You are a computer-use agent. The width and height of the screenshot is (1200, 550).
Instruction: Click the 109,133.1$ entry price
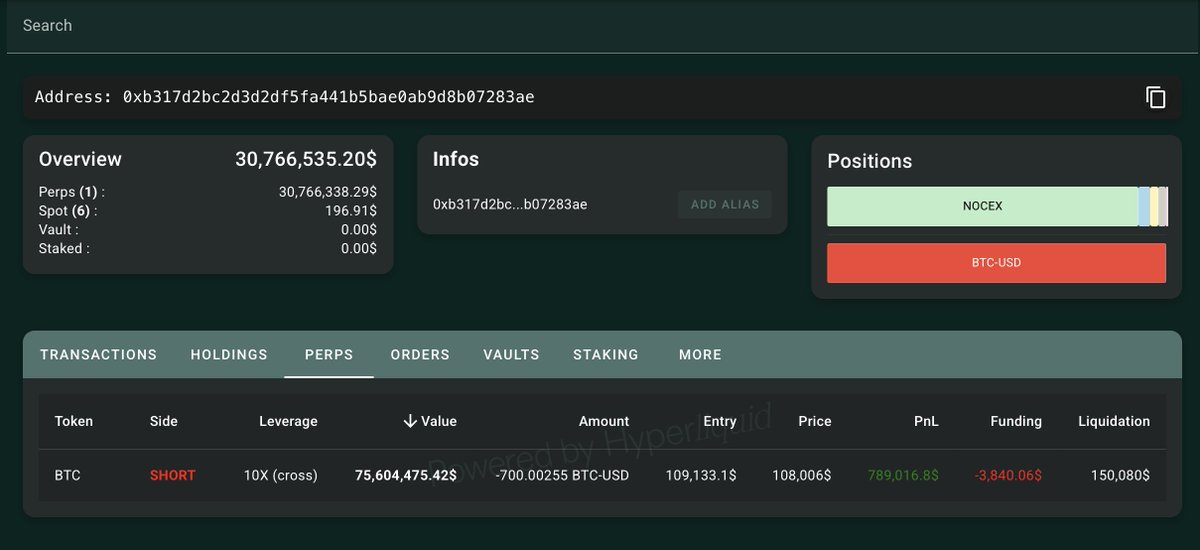click(701, 475)
